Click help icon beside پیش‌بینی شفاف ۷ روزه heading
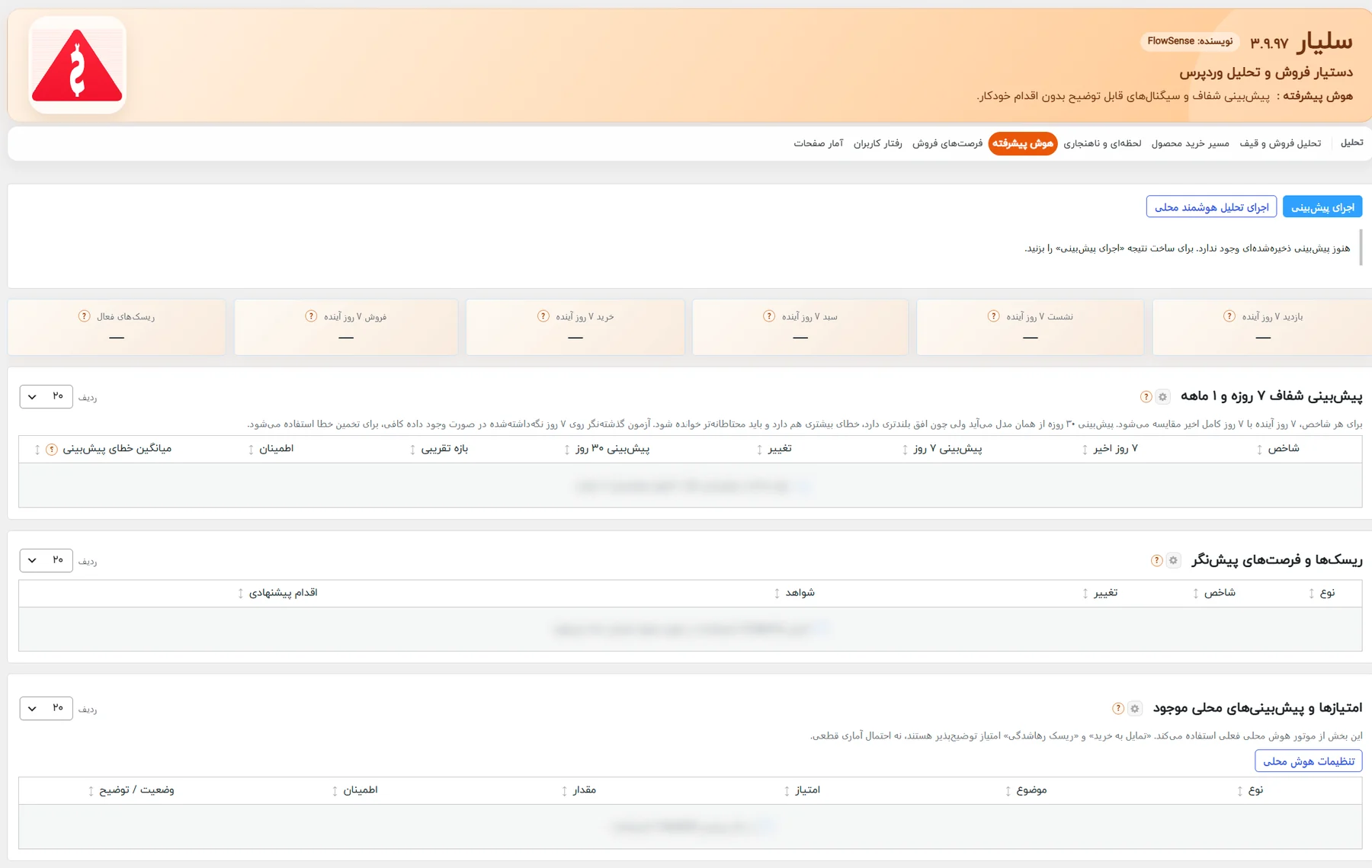This screenshot has height=868, width=1372. 1146,396
